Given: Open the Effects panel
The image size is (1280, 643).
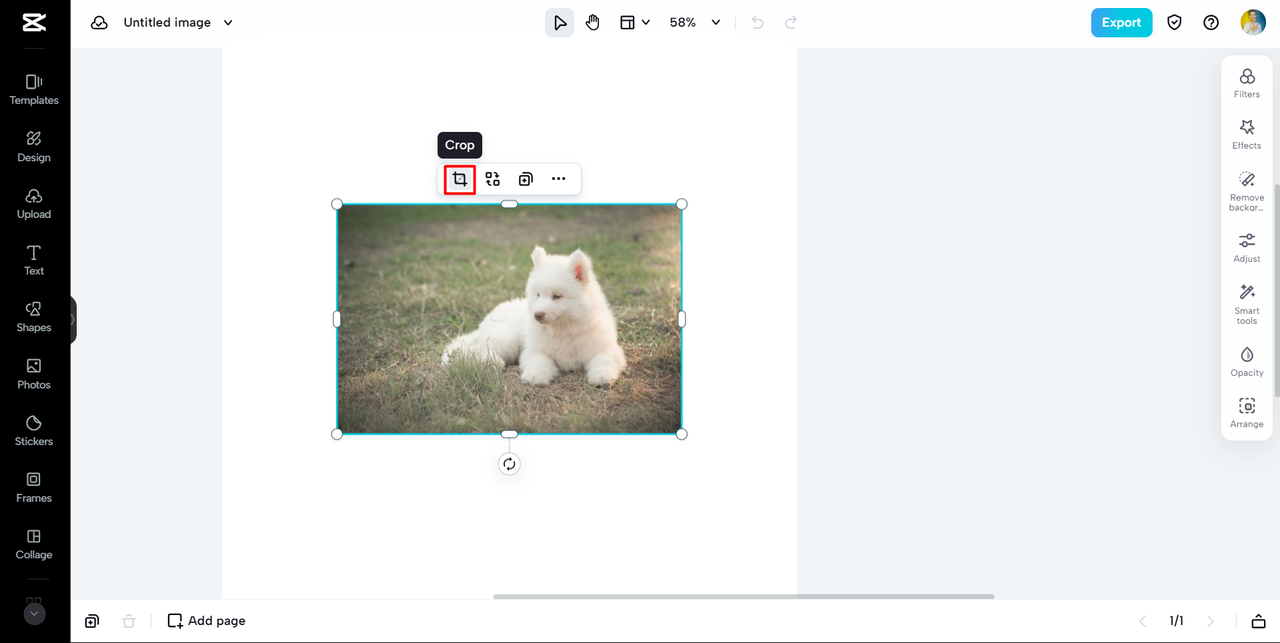Looking at the screenshot, I should pos(1247,134).
